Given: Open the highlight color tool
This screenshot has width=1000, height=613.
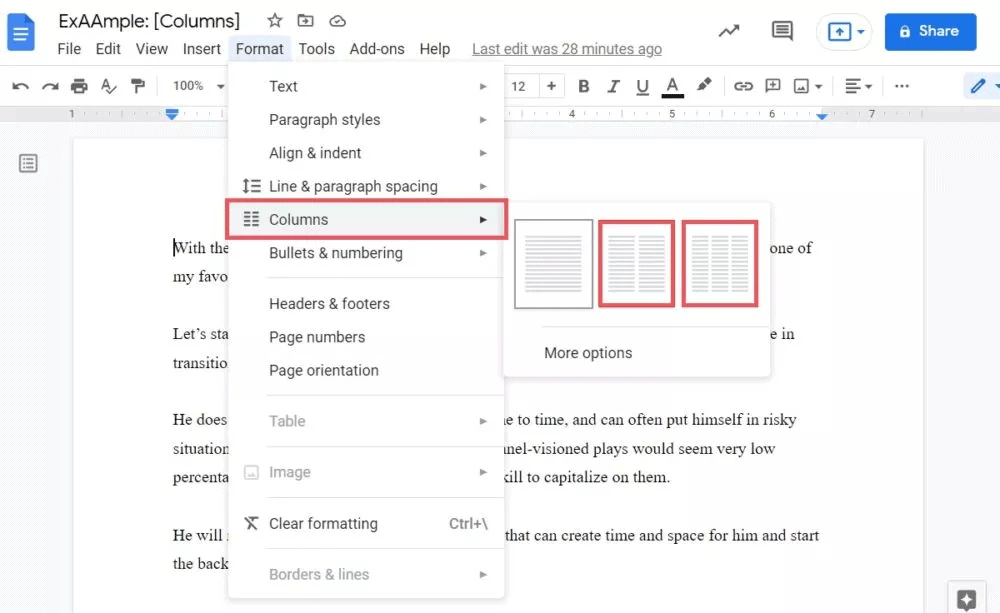Looking at the screenshot, I should coord(703,85).
